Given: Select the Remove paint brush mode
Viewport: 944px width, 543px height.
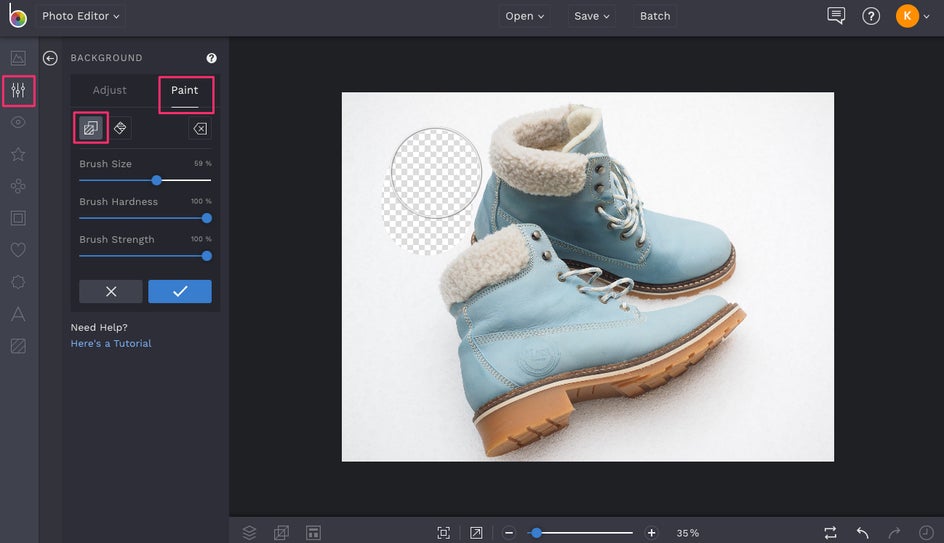Looking at the screenshot, I should (x=91, y=128).
